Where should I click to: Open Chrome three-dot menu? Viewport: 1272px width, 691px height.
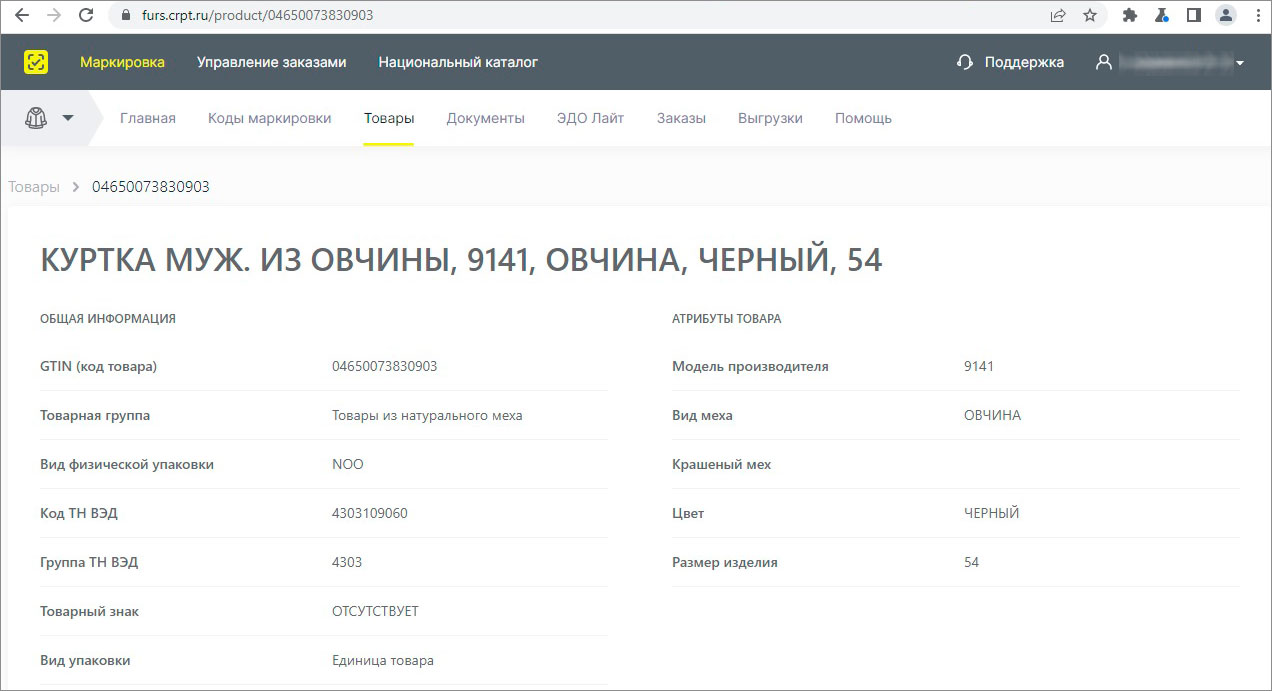click(x=1257, y=16)
